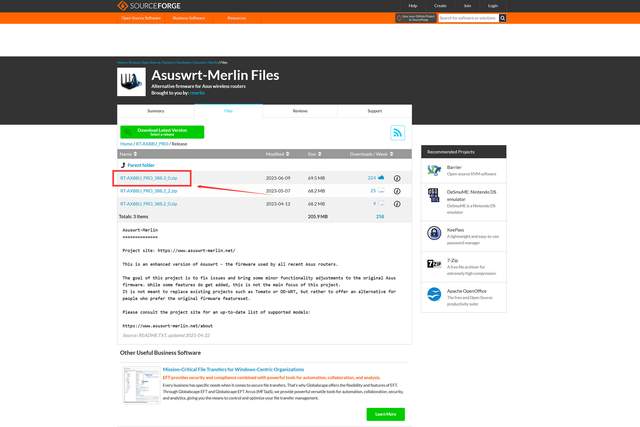
Task: Click downloads chart icon for 2023-06-09 file
Action: [381, 178]
